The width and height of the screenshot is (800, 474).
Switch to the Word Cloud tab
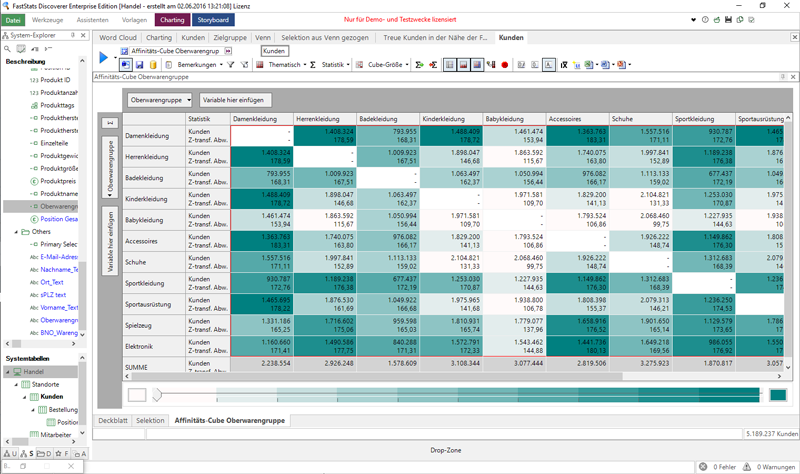(119, 37)
